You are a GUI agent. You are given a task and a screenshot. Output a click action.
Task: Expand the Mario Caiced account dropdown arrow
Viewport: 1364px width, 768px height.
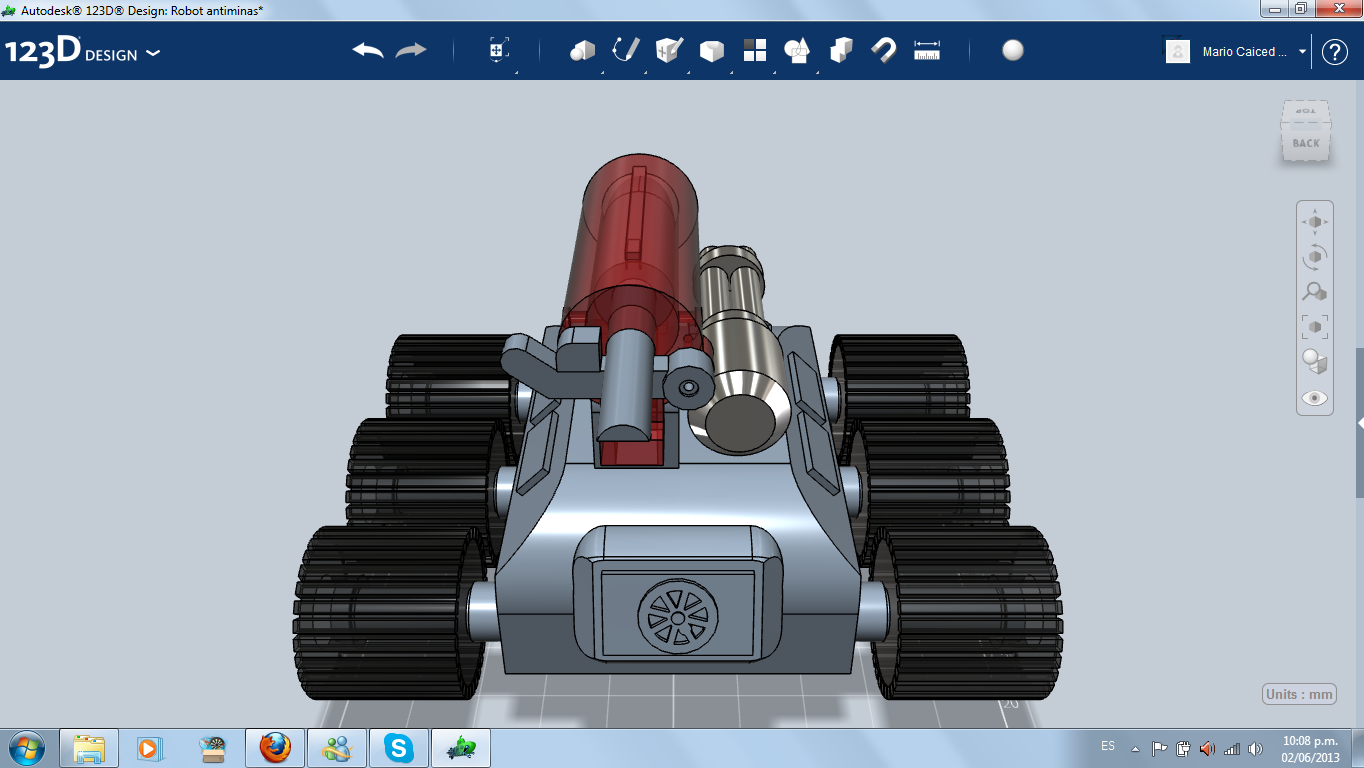tap(1302, 52)
